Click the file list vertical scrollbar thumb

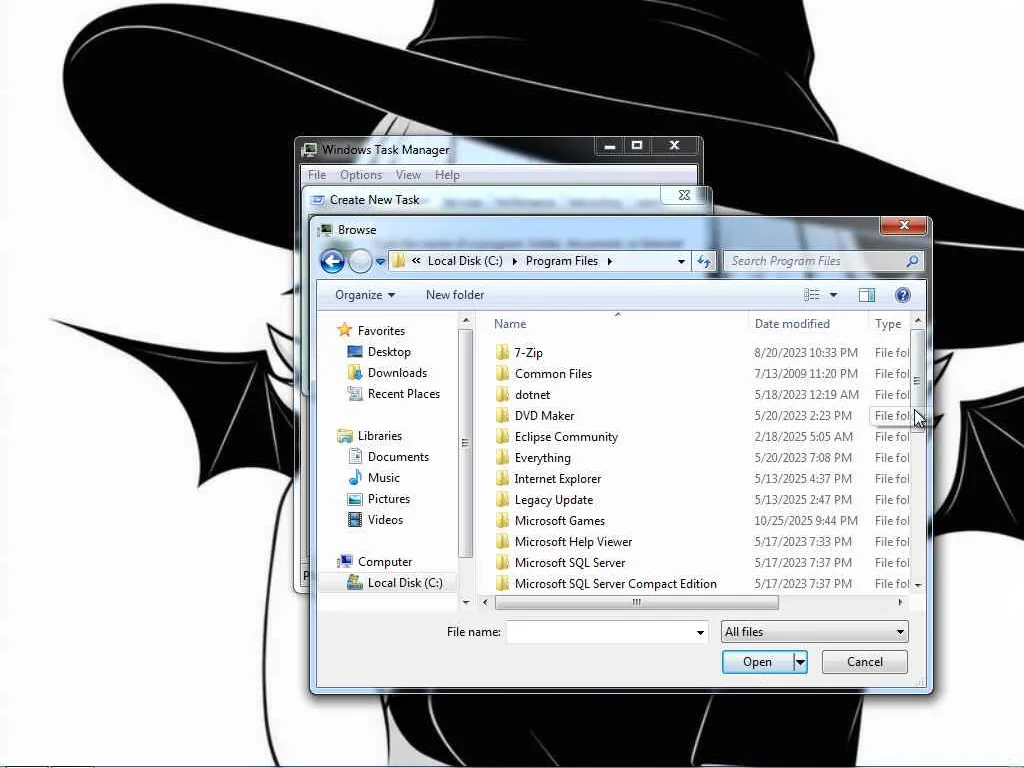(917, 379)
